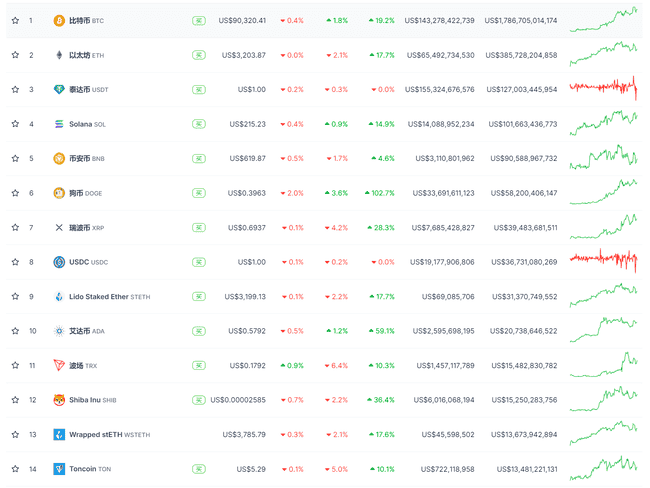
Task: Click the buy badge in DOGE row
Action: pos(199,193)
